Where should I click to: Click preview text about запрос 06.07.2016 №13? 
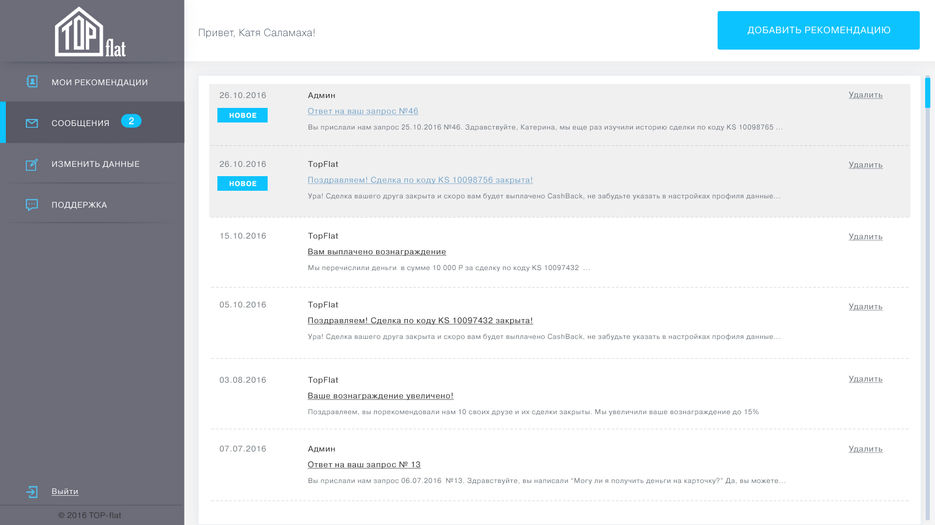546,480
